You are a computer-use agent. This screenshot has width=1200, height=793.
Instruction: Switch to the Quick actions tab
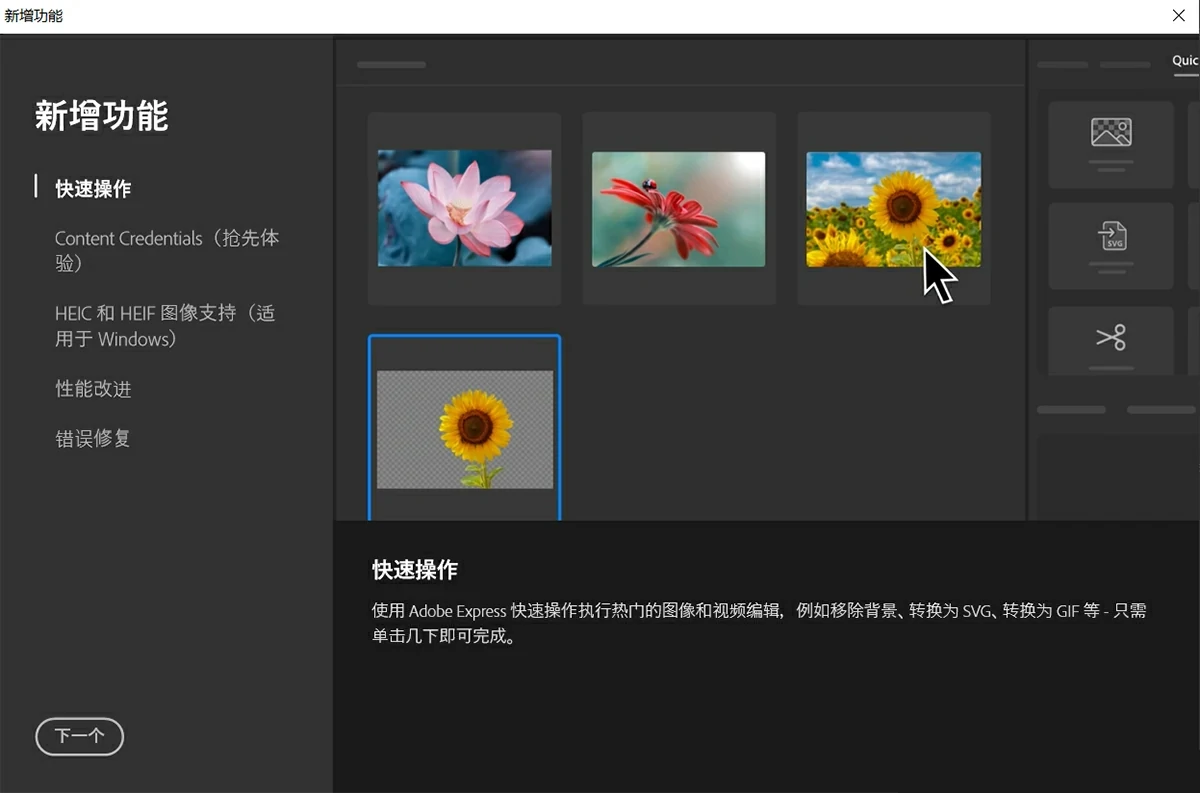1185,61
